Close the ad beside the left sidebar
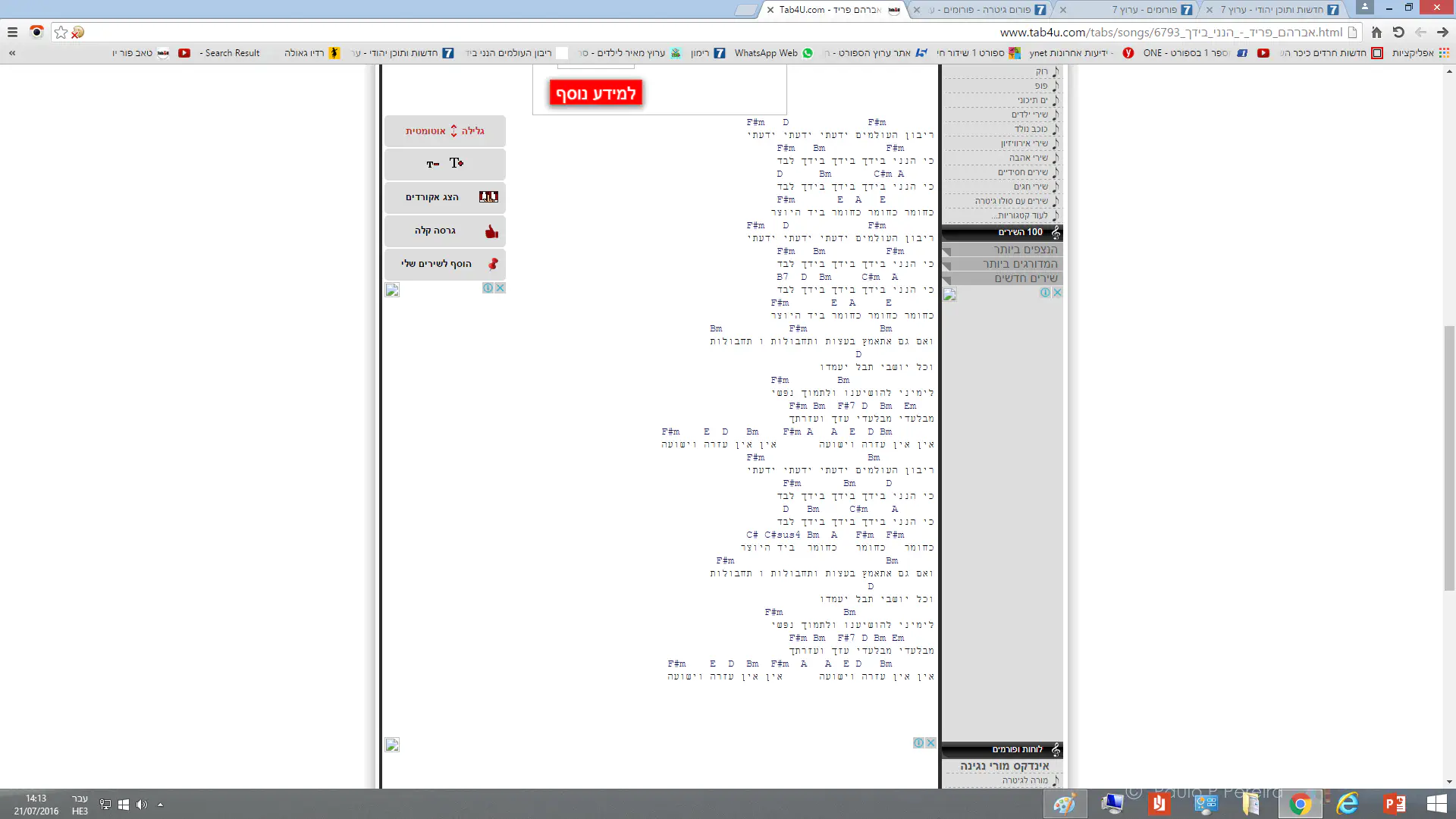The image size is (1456, 819). click(500, 288)
